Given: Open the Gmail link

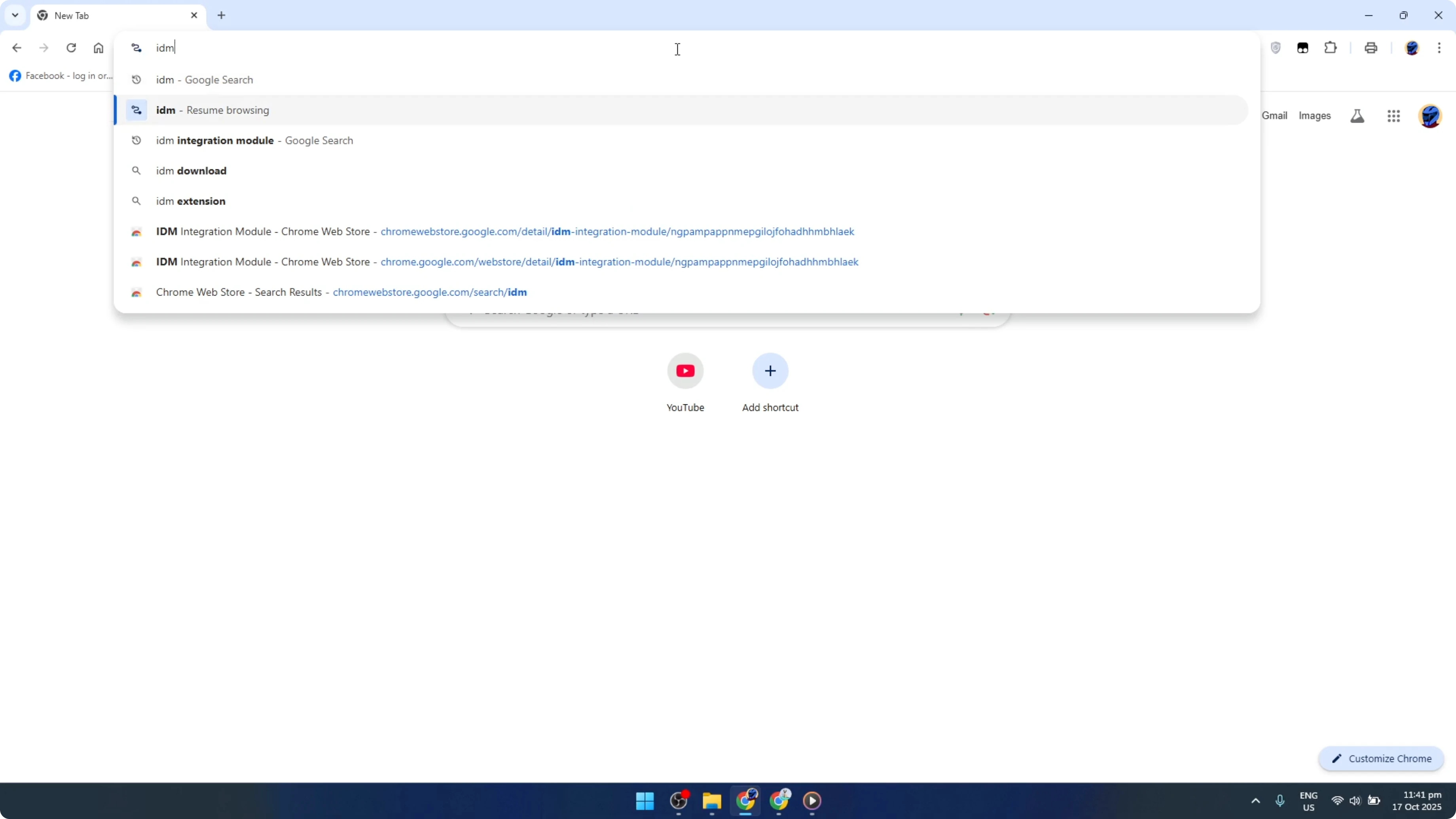Looking at the screenshot, I should pos(1274,115).
